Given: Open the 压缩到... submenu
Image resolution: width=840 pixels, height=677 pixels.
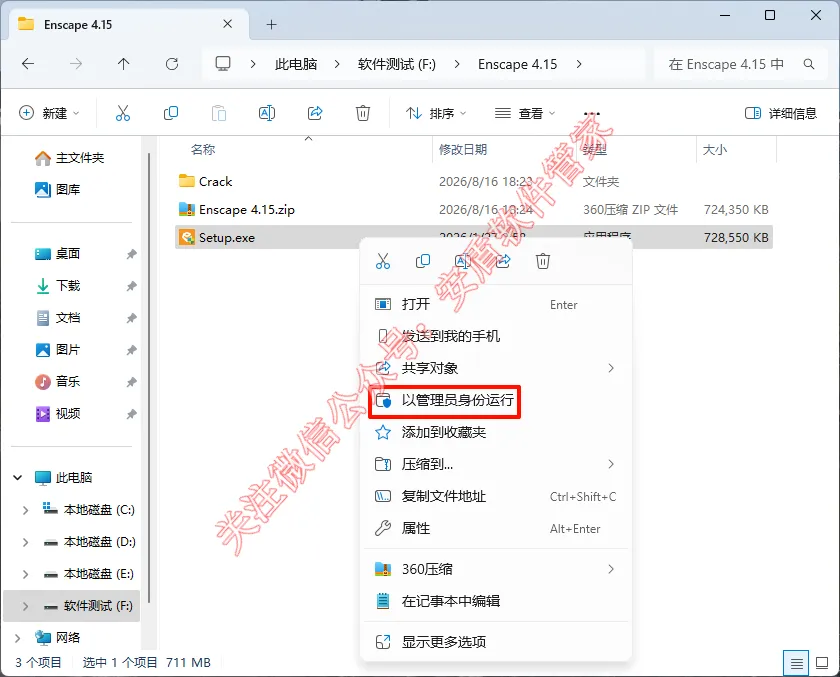Looking at the screenshot, I should coord(496,464).
